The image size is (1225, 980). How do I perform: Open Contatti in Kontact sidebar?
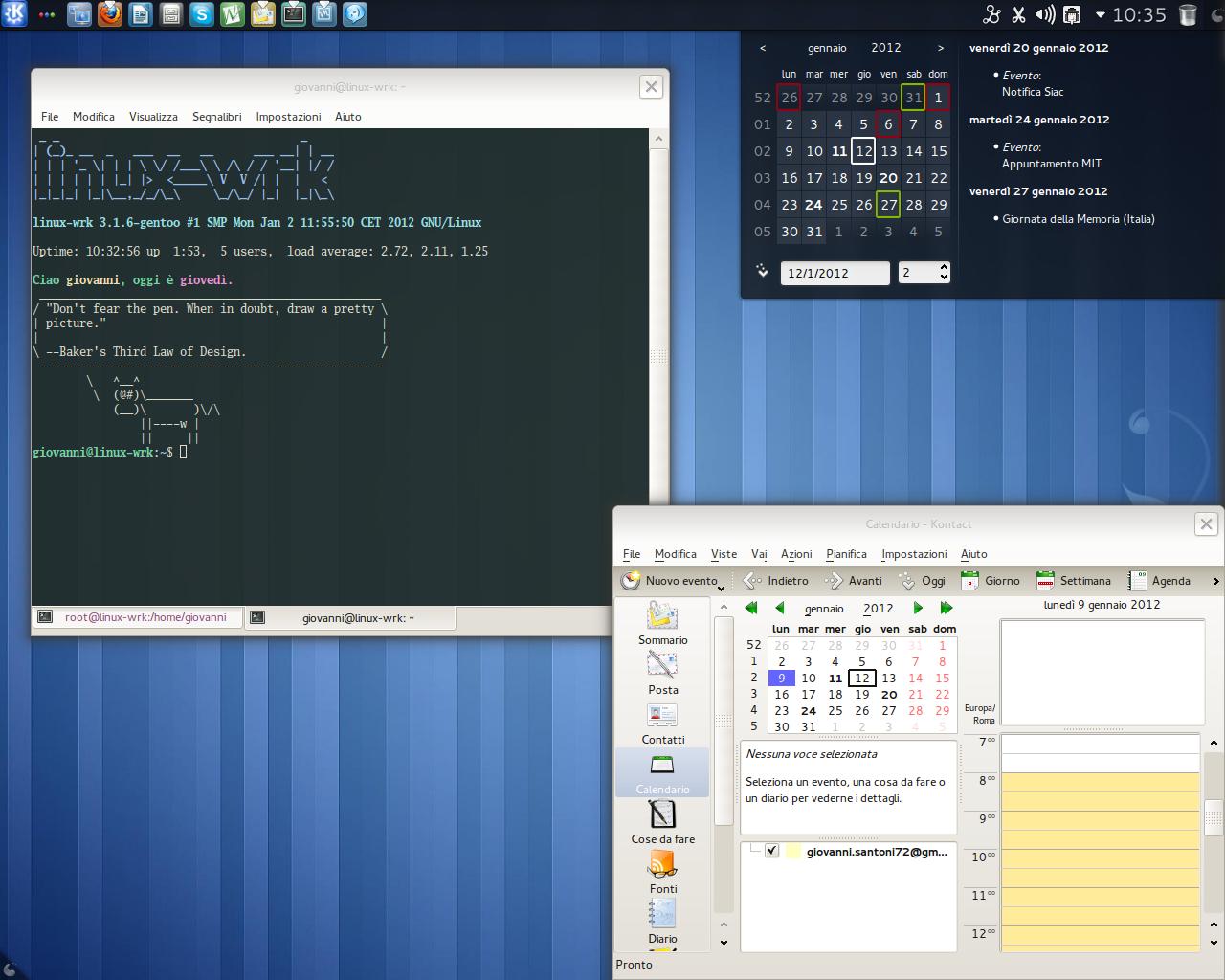point(662,724)
